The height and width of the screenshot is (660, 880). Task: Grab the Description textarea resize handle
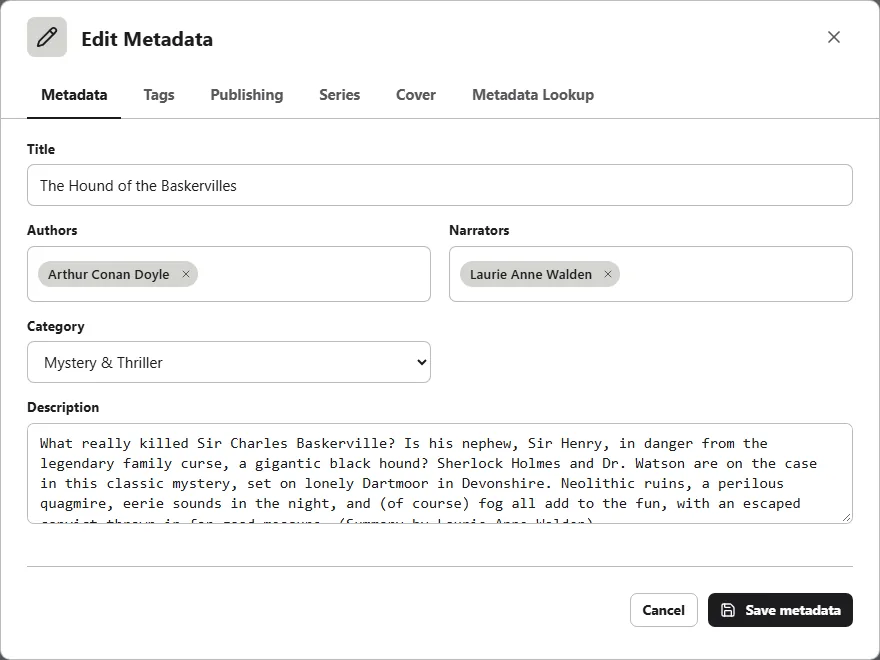point(846,517)
